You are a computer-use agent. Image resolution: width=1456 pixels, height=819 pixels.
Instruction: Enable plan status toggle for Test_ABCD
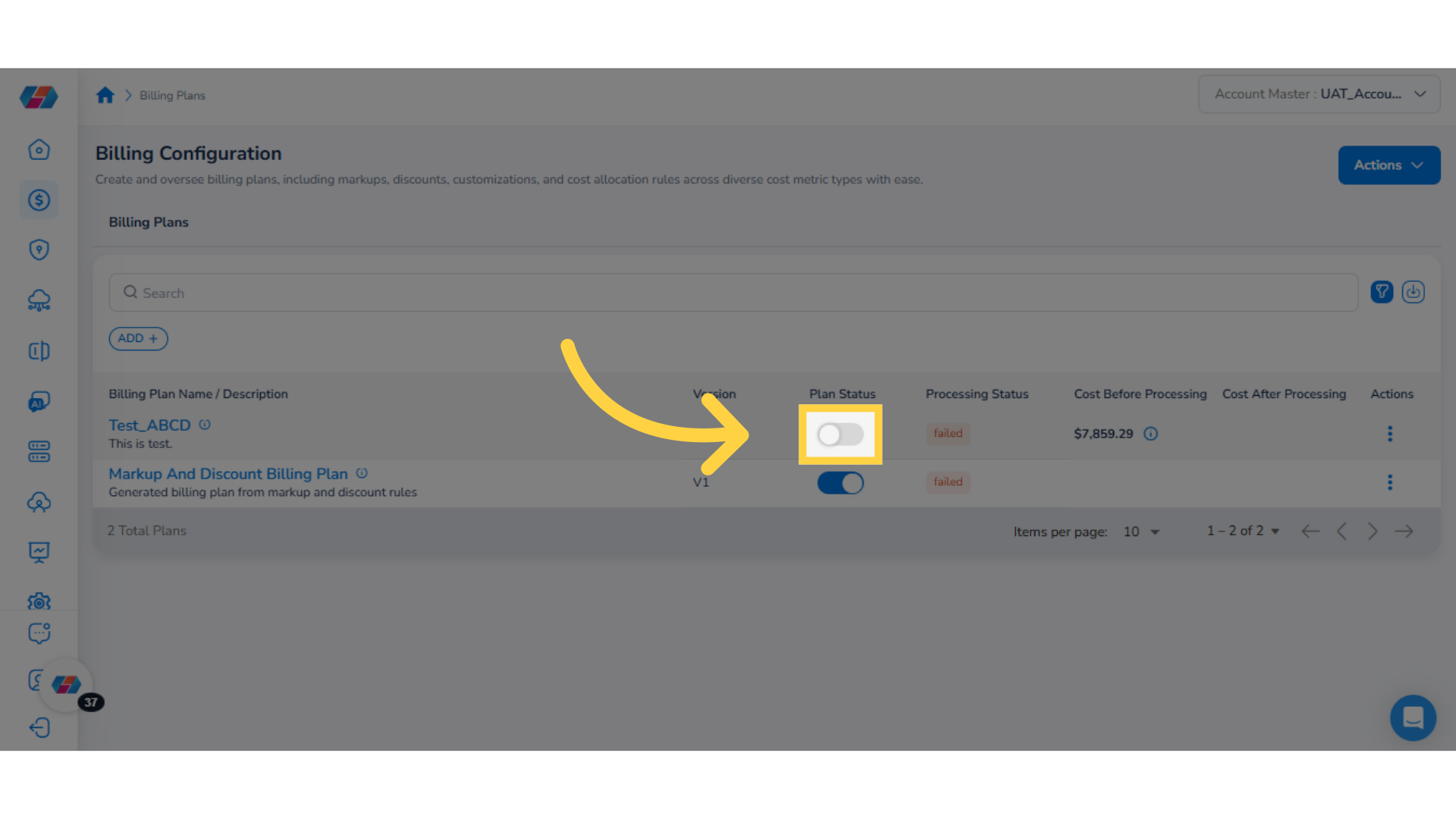(x=840, y=435)
